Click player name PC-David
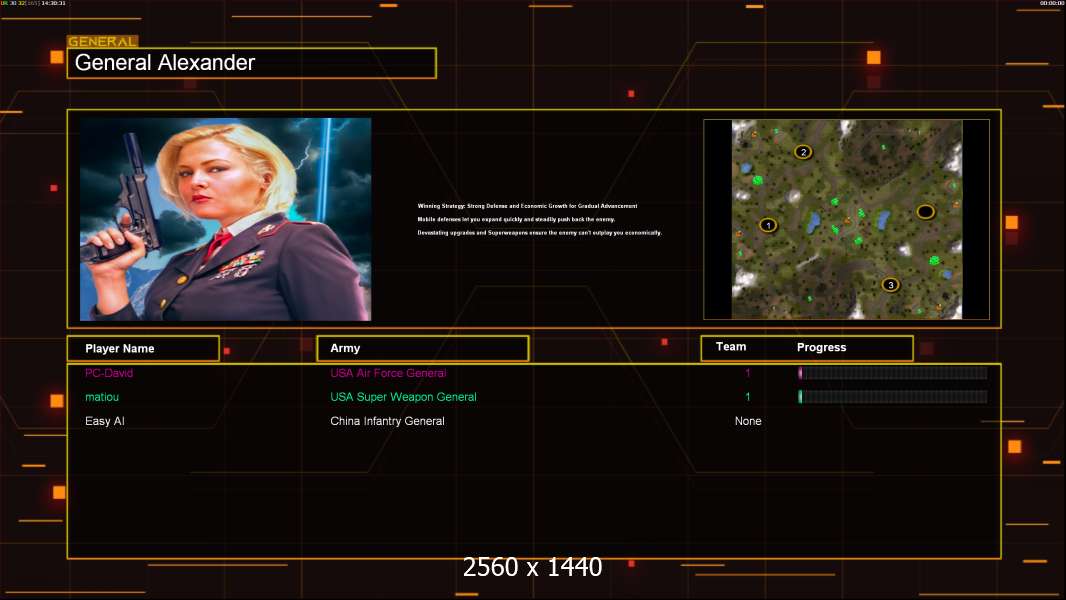The width and height of the screenshot is (1066, 600). tap(109, 373)
